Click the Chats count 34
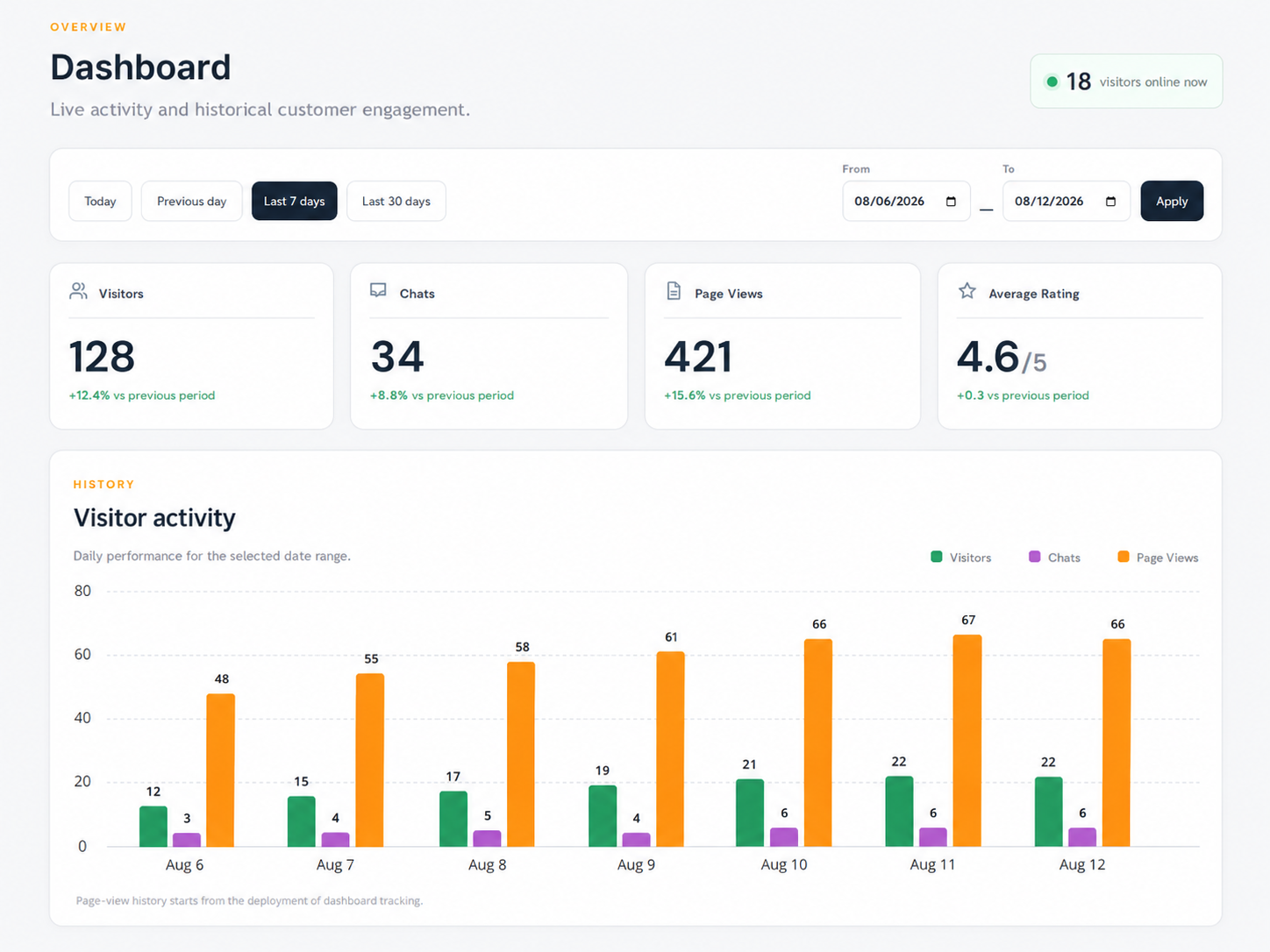This screenshot has height=952, width=1270. 397,357
